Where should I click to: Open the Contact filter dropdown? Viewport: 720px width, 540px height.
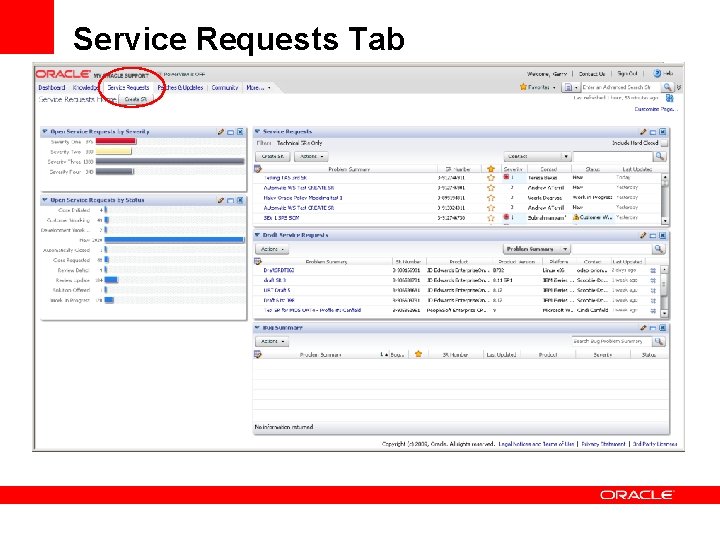pos(537,157)
